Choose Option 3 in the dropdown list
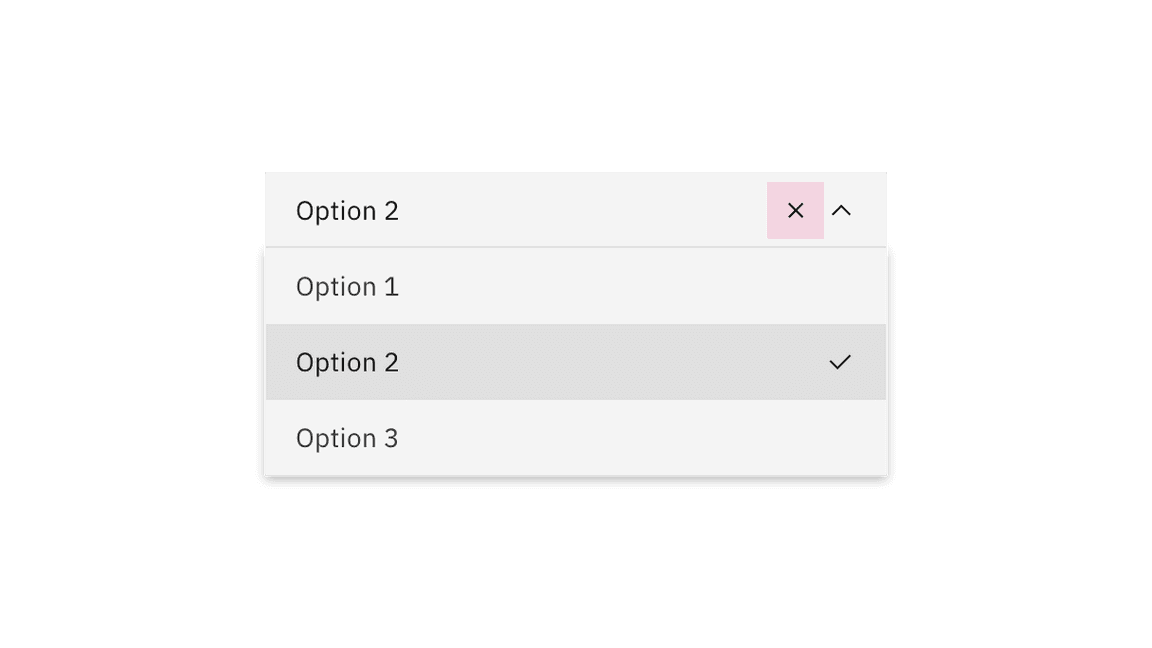1152x648 pixels. (347, 438)
